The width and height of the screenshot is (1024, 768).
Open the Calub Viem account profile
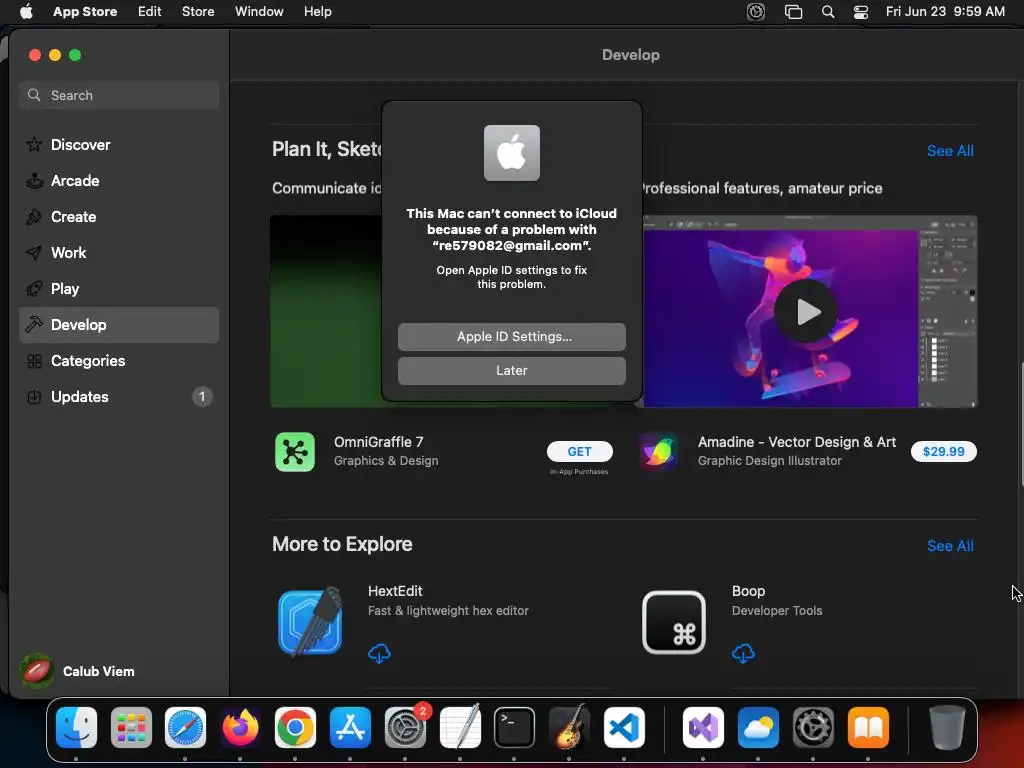click(78, 671)
